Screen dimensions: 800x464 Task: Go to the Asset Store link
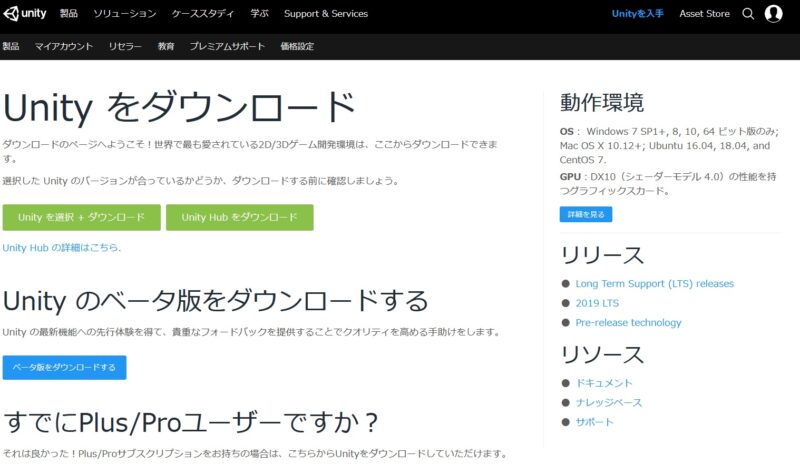pyautogui.click(x=704, y=14)
